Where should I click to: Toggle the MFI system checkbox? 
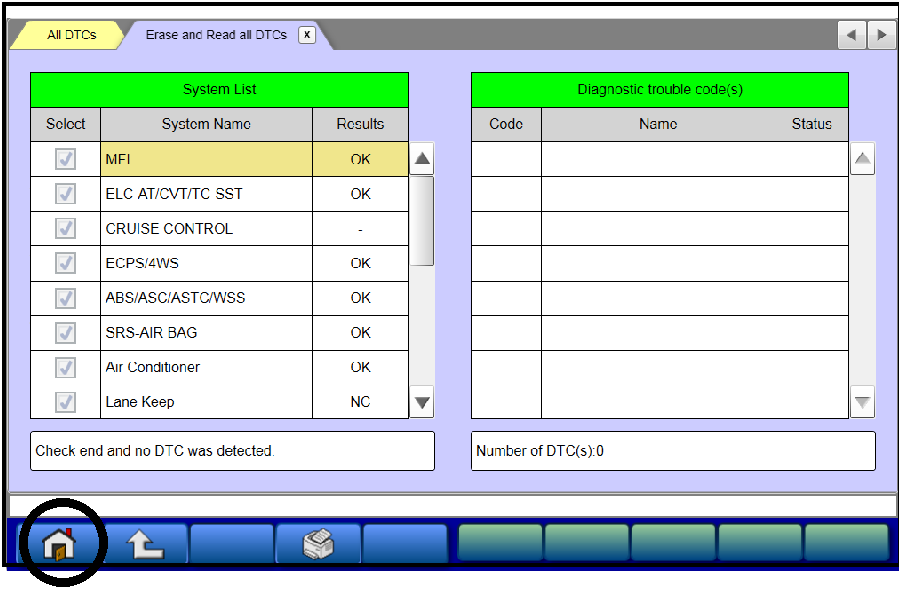point(65,159)
